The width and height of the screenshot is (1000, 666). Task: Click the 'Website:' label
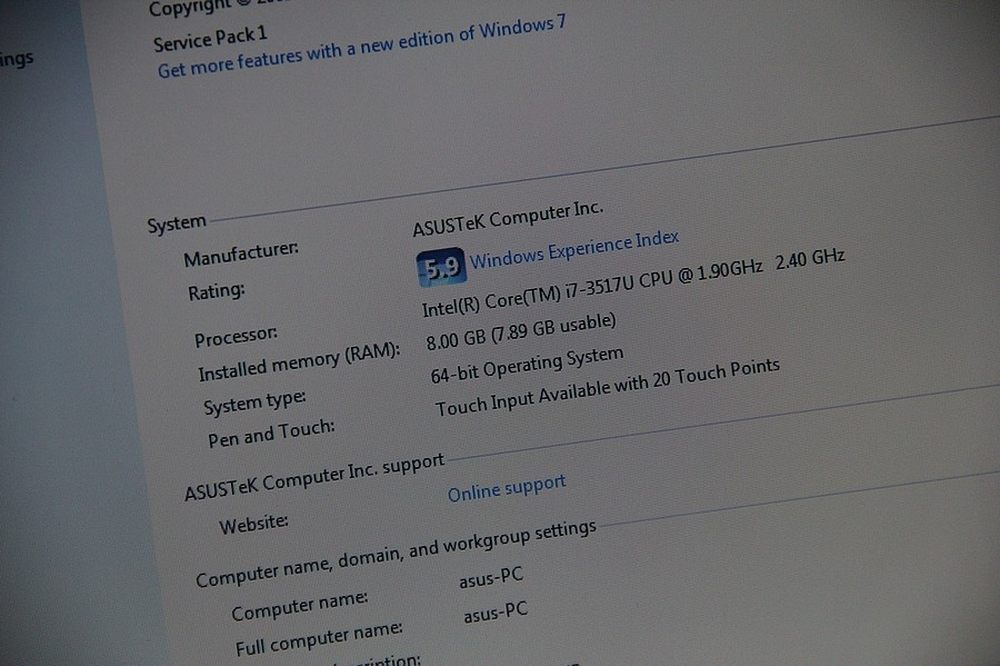254,524
